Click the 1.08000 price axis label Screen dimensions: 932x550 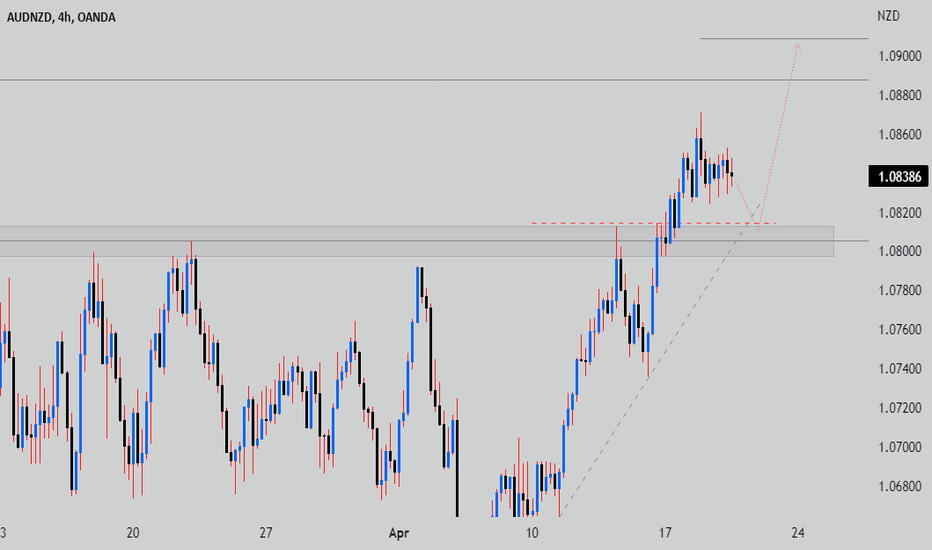900,251
